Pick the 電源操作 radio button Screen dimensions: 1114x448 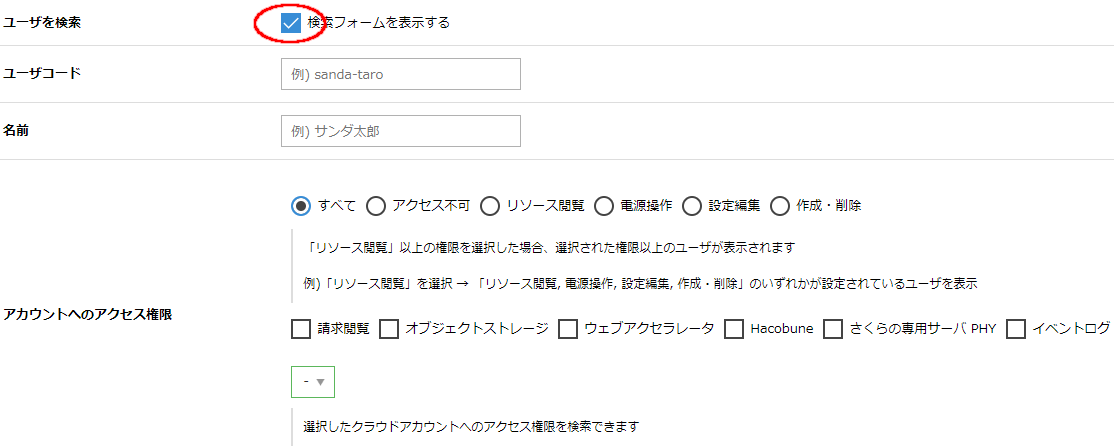604,206
